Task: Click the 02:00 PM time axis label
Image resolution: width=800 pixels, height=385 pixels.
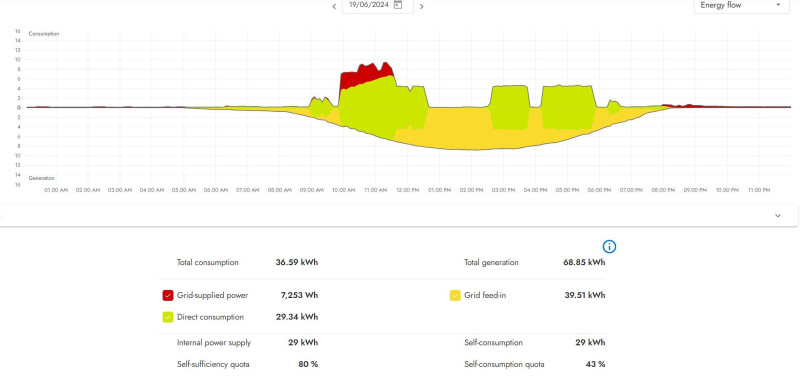Action: pos(471,190)
